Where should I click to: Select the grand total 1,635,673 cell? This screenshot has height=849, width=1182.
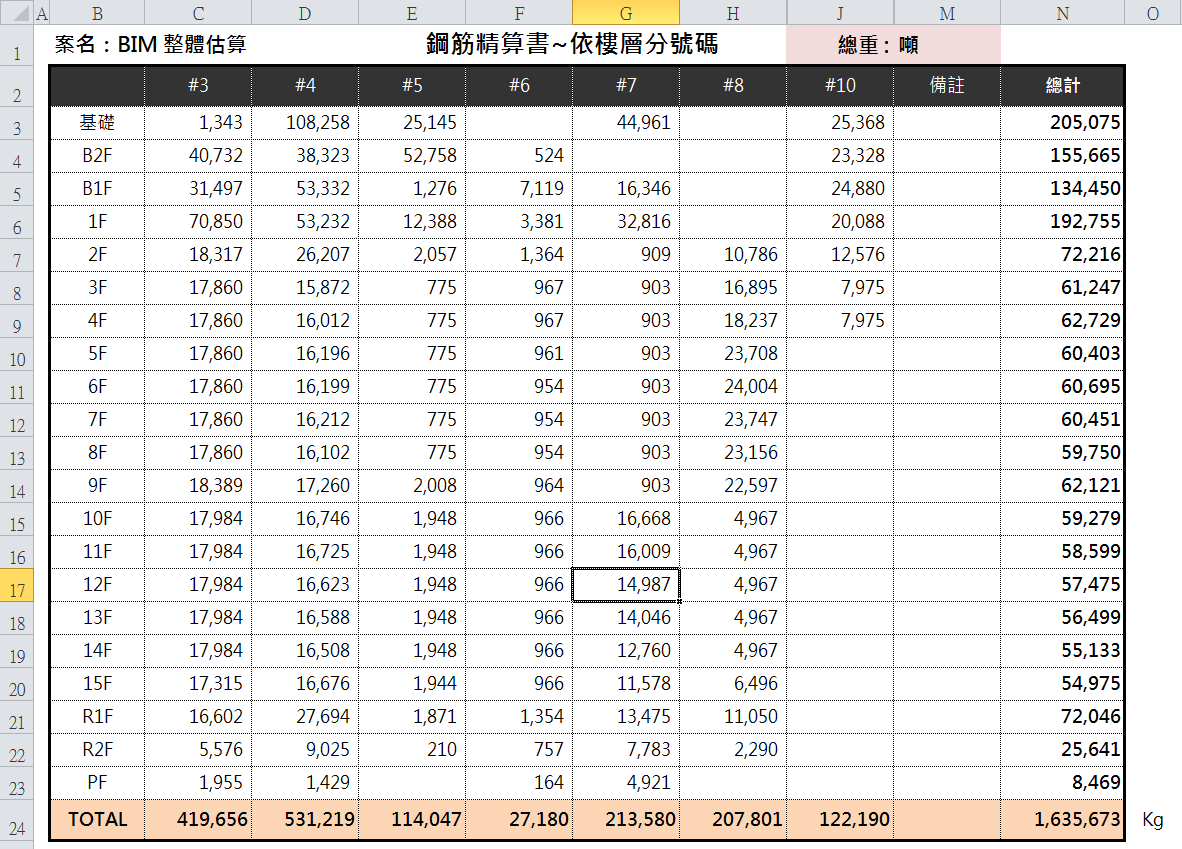(1062, 818)
